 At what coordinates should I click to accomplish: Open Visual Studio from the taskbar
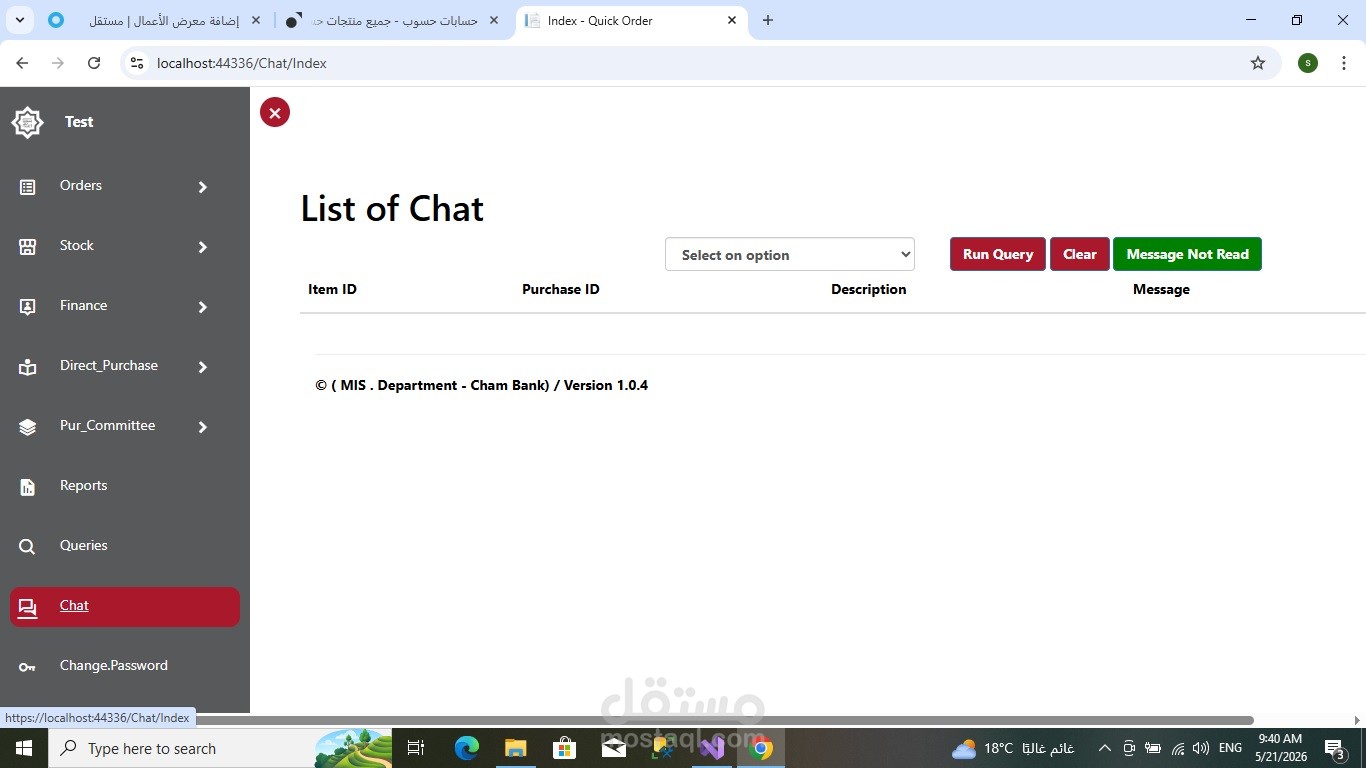tap(712, 748)
